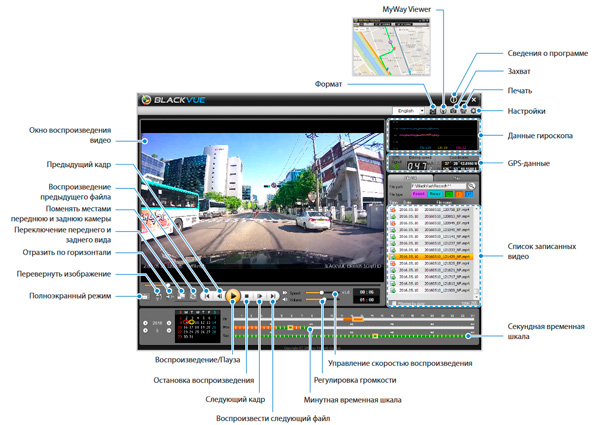Click the playback Speed slider

click(321, 293)
